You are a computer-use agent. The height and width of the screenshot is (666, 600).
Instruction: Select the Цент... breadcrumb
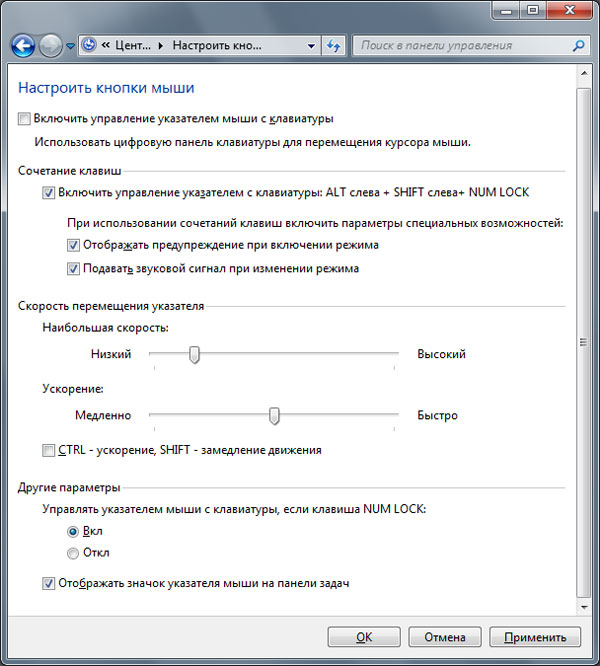tap(133, 45)
